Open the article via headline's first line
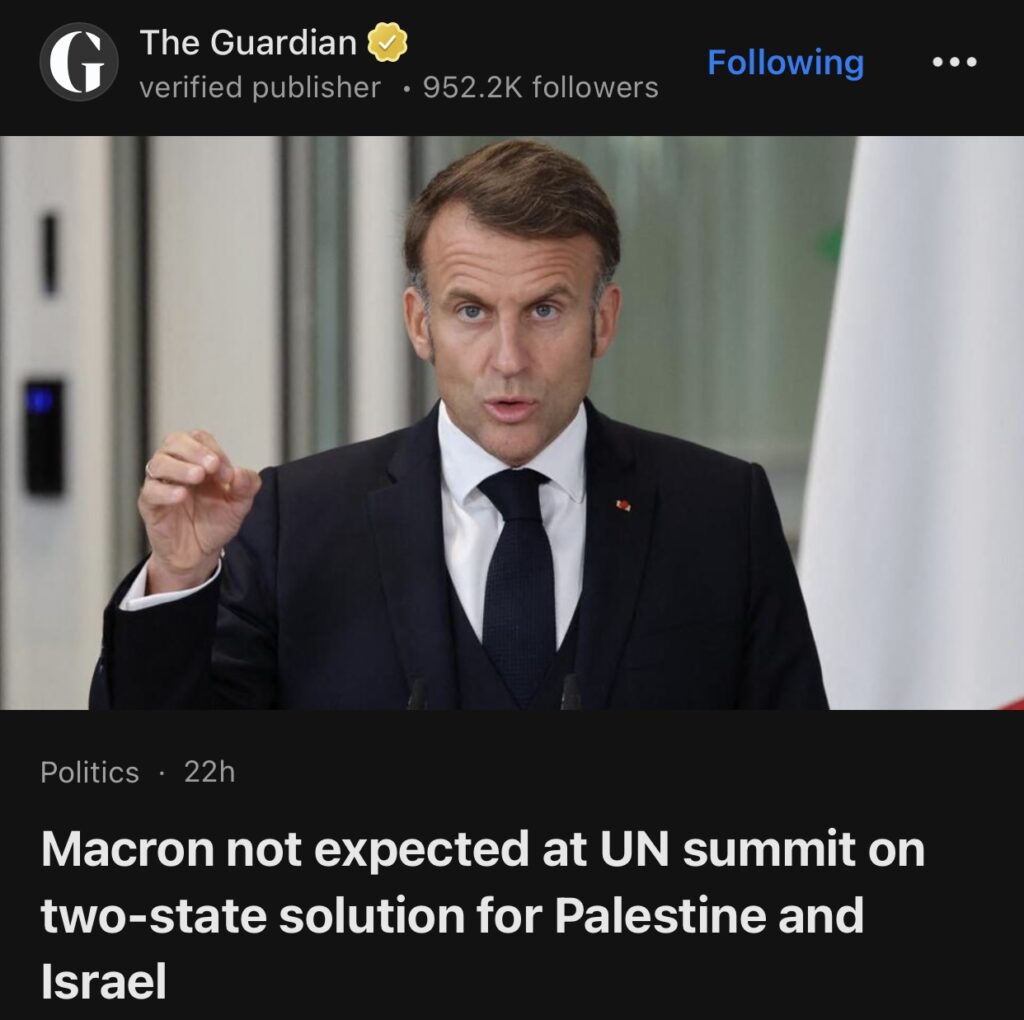Screen dimensions: 1024x1020 [482, 850]
